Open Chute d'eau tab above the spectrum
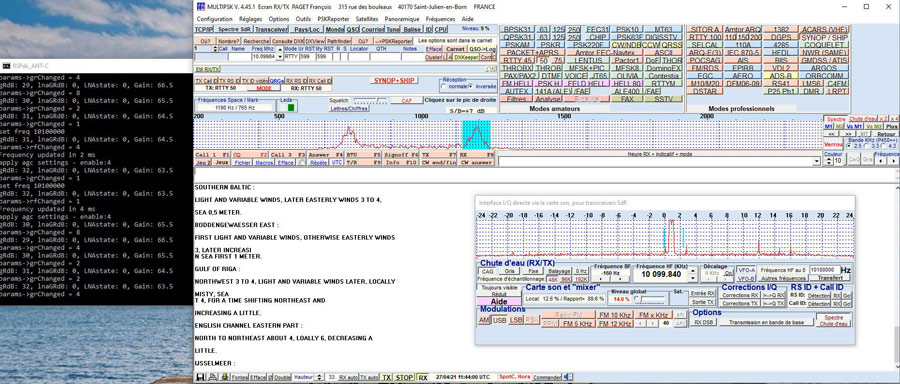Image resolution: width=900 pixels, height=384 pixels. coord(864,119)
